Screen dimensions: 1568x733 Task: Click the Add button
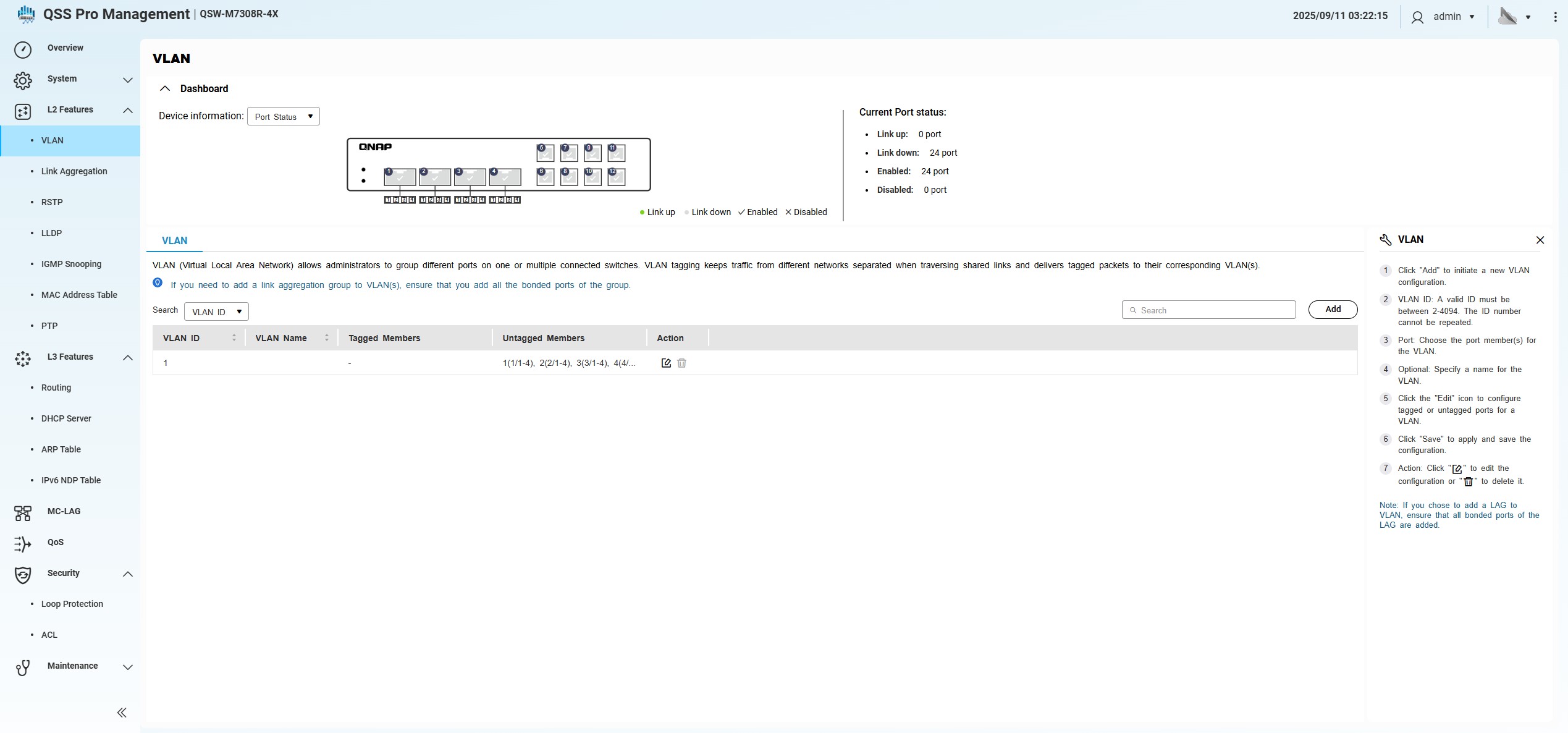coord(1333,309)
